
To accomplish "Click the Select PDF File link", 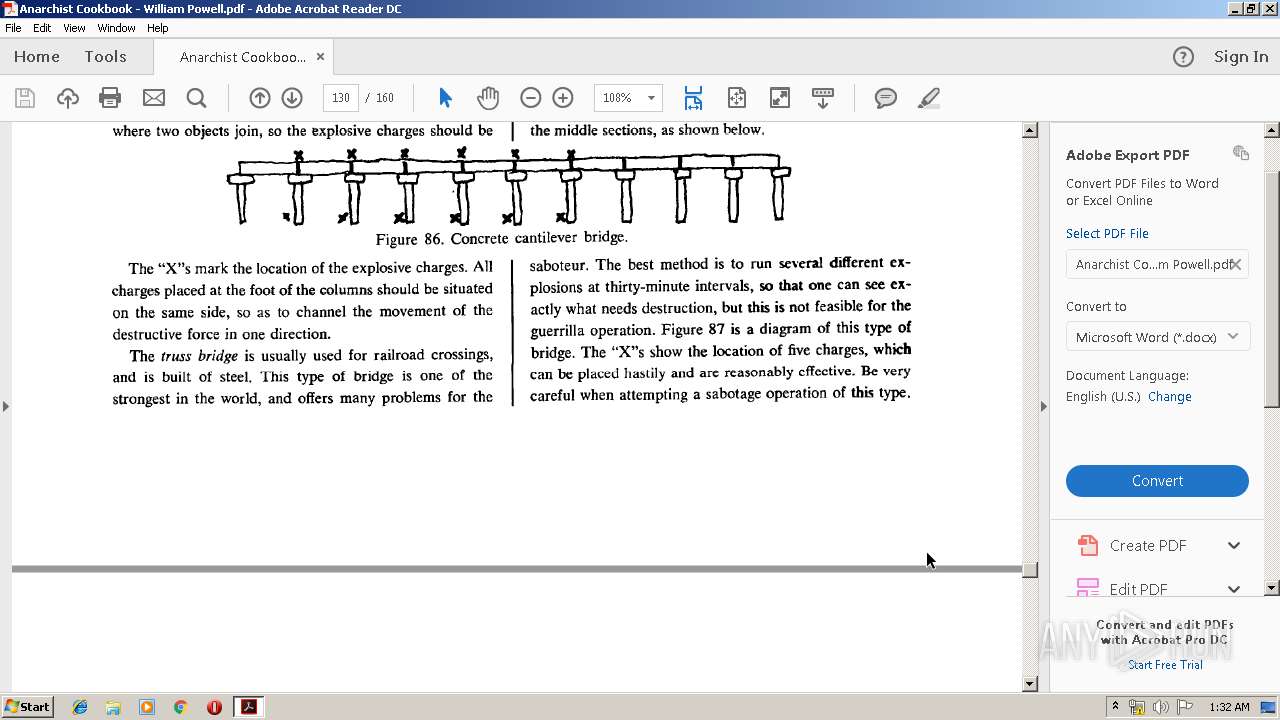I will (1107, 233).
